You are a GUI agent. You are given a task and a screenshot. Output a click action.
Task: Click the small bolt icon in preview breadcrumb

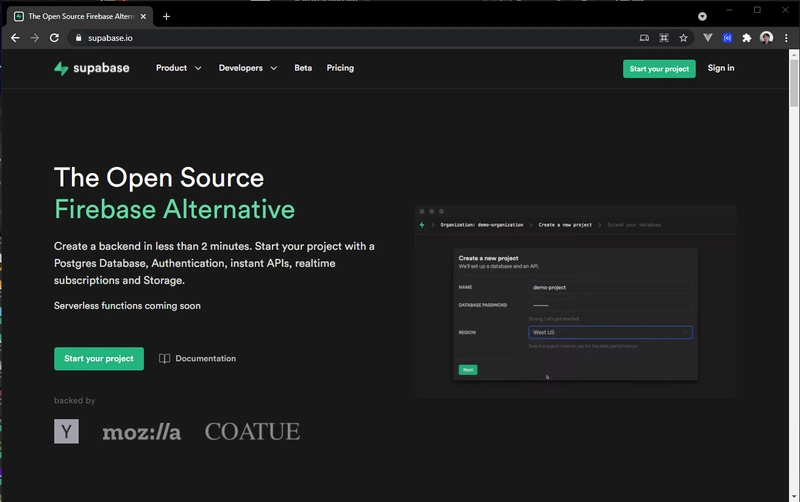coord(422,225)
